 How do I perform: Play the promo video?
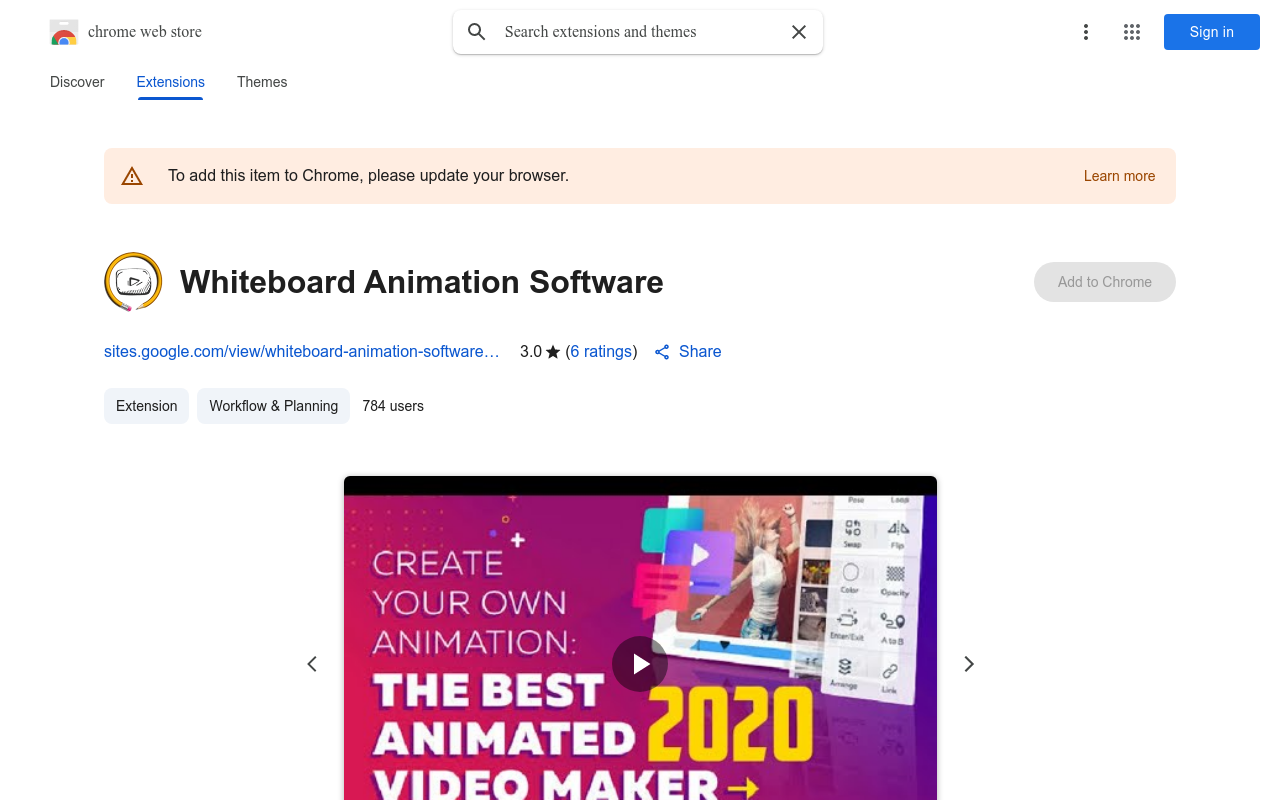(640, 664)
